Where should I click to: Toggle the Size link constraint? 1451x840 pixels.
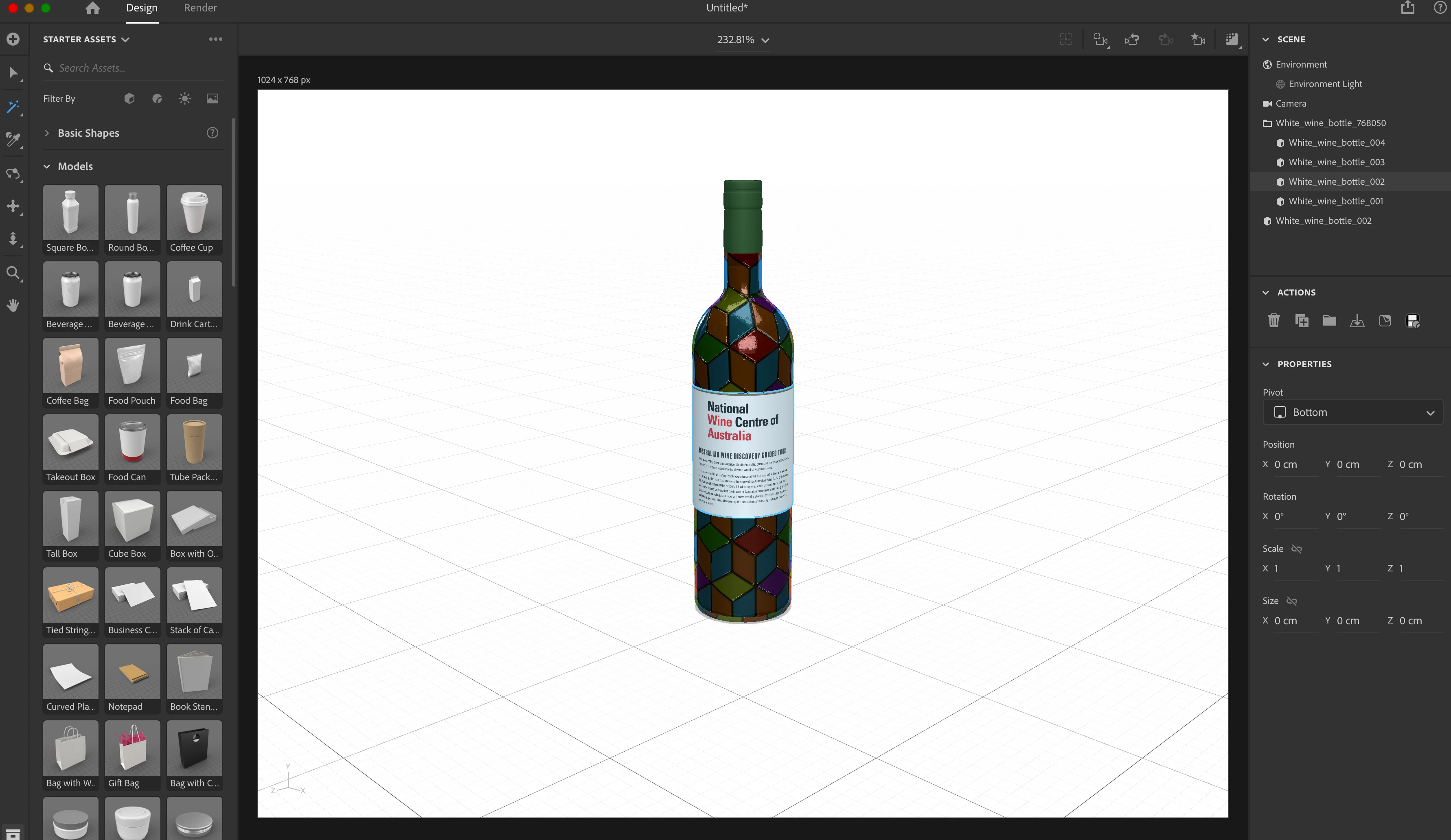click(1291, 600)
